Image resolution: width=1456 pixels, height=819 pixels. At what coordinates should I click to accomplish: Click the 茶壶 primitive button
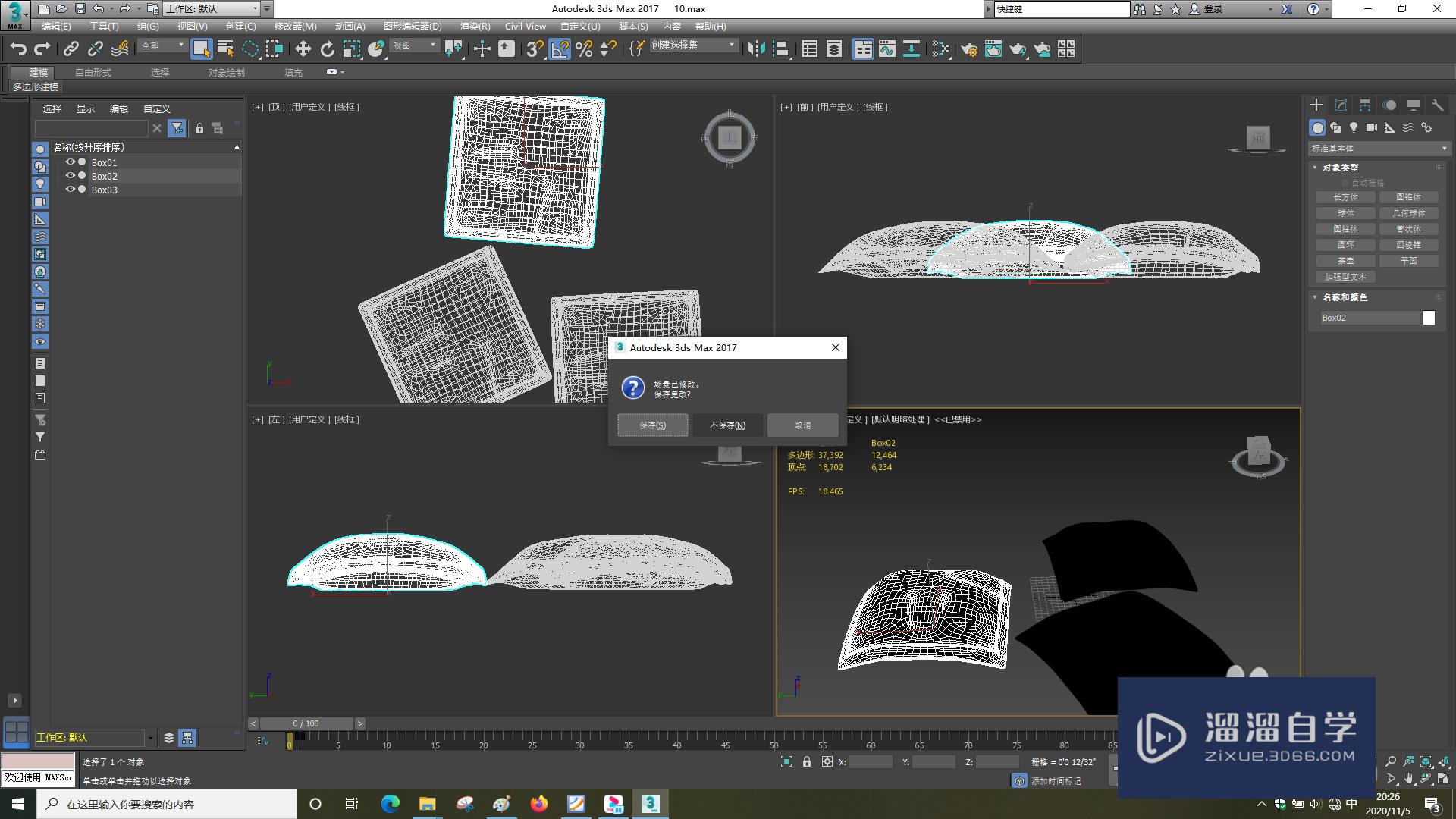(1345, 261)
